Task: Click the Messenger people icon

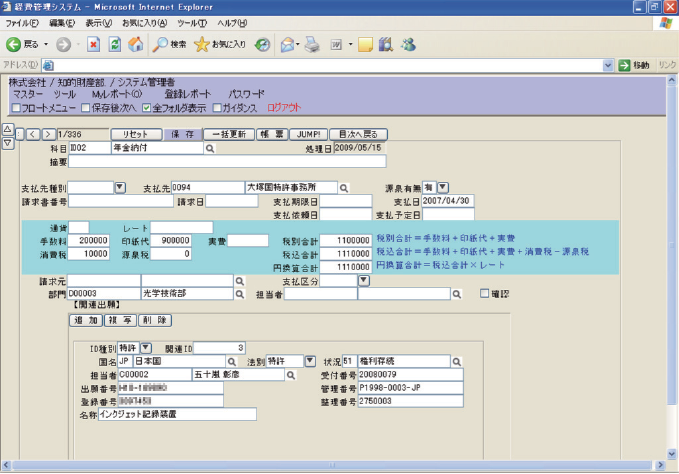Action: [408, 44]
